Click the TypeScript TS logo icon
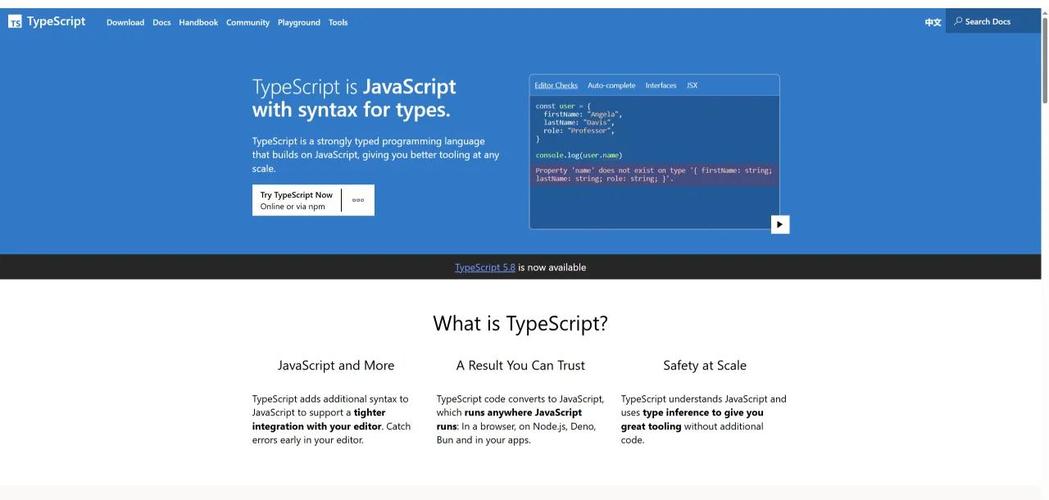Viewport: 1049px width, 500px height. [15, 22]
